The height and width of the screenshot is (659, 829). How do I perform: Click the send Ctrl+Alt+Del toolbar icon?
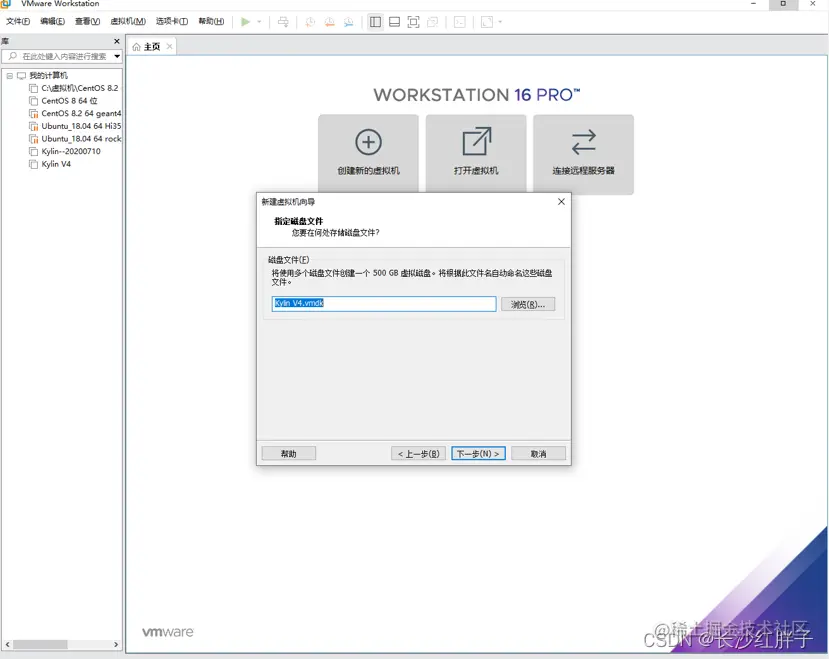click(x=283, y=22)
